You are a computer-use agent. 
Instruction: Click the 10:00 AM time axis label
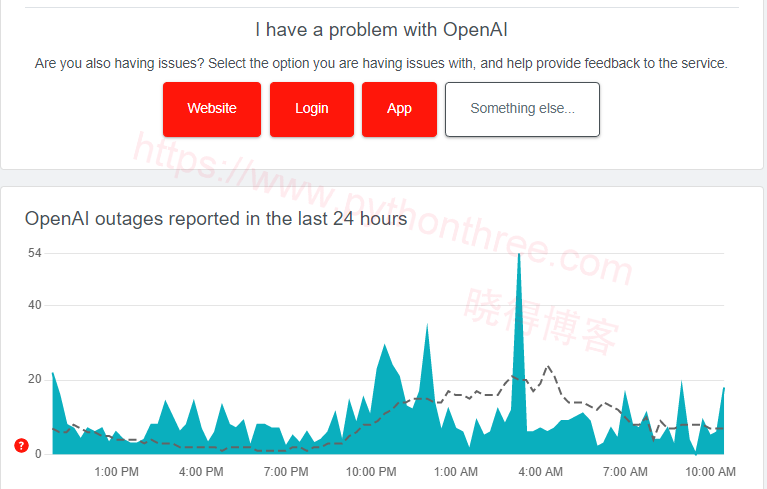710,472
